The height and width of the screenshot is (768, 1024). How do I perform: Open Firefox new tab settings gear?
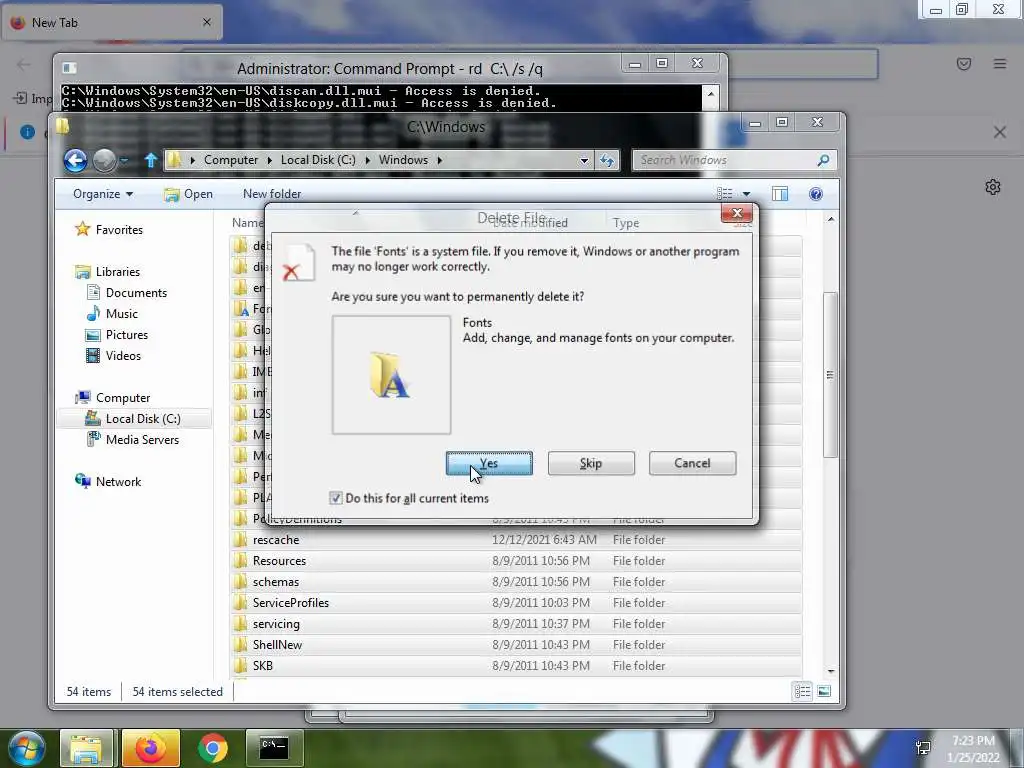coord(993,187)
